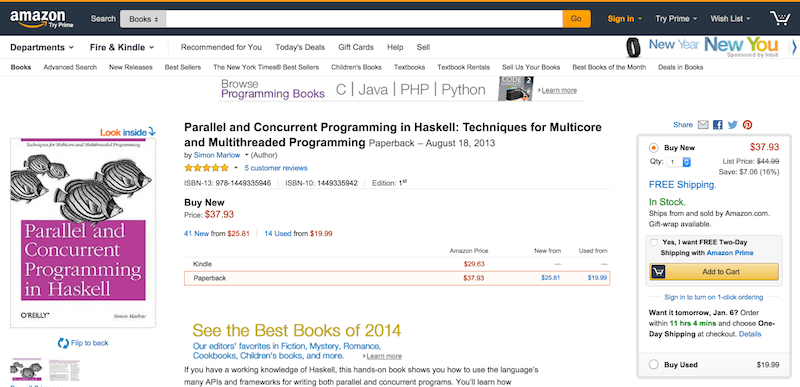Open the Qty quantity selector

(x=679, y=162)
